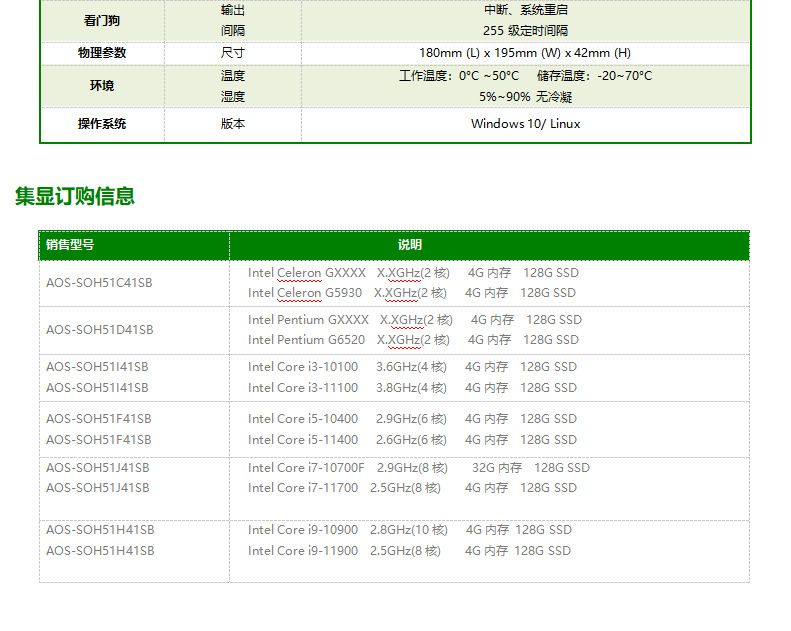Viewport: 791px width, 631px height.
Task: Select the 环境 row label
Action: click(x=102, y=87)
